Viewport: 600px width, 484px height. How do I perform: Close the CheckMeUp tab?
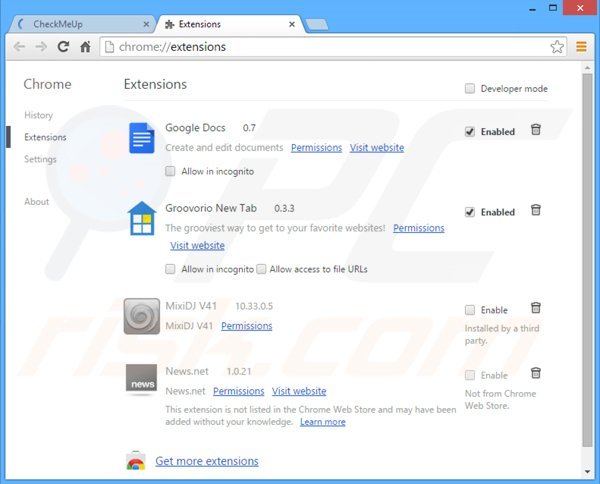pyautogui.click(x=146, y=24)
